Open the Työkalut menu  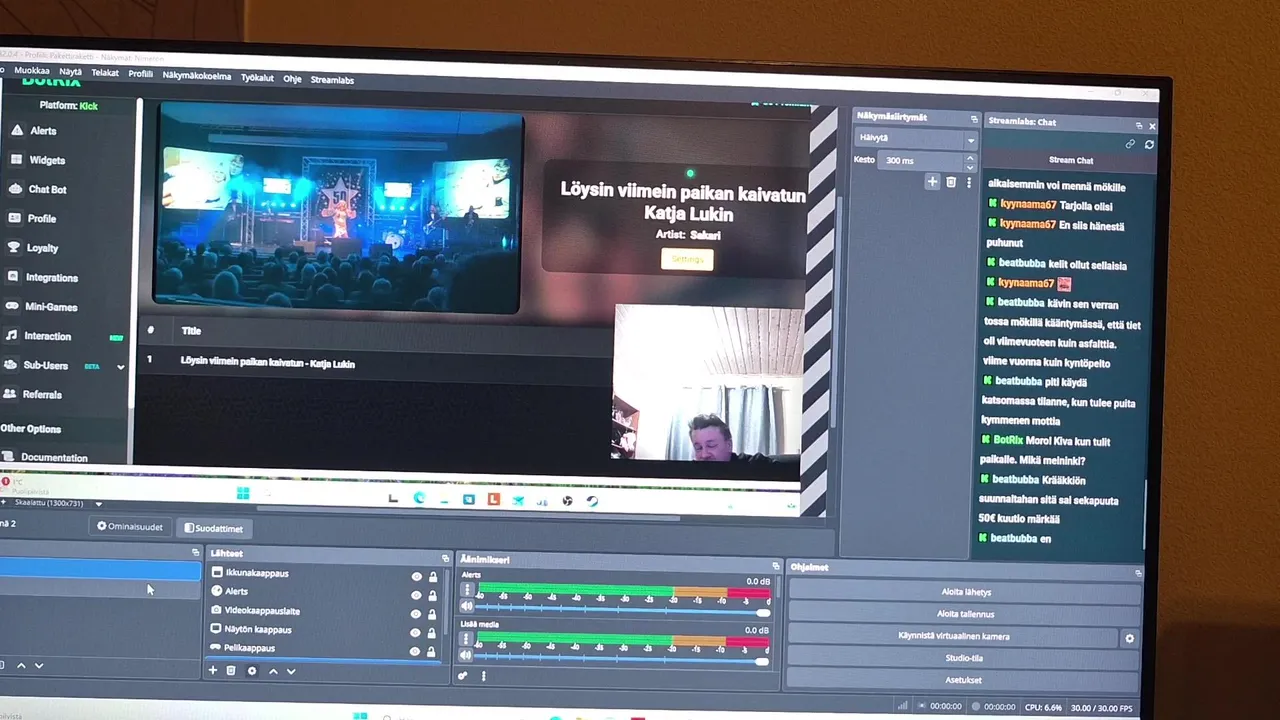257,78
